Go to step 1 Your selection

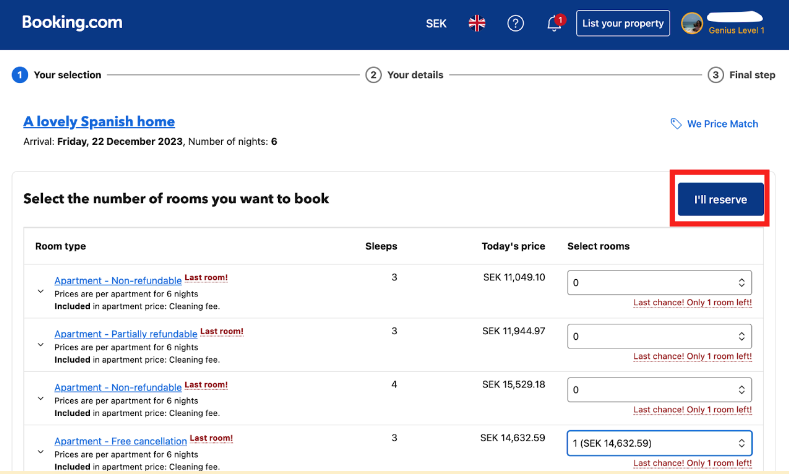pyautogui.click(x=20, y=75)
